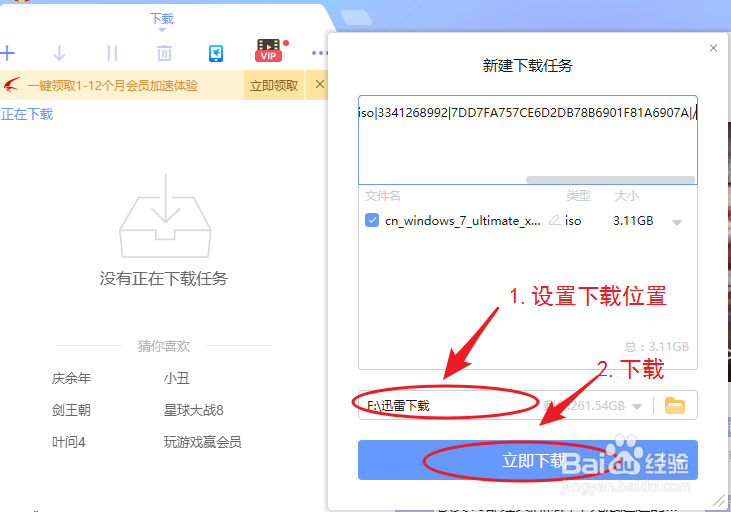The width and height of the screenshot is (731, 512).
Task: Click the rename pencil icon beside iso
Action: point(554,220)
